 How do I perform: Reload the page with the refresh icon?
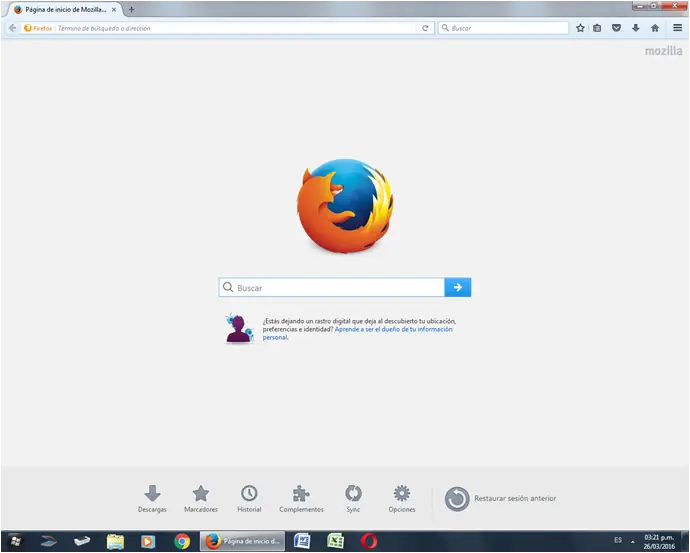(425, 28)
